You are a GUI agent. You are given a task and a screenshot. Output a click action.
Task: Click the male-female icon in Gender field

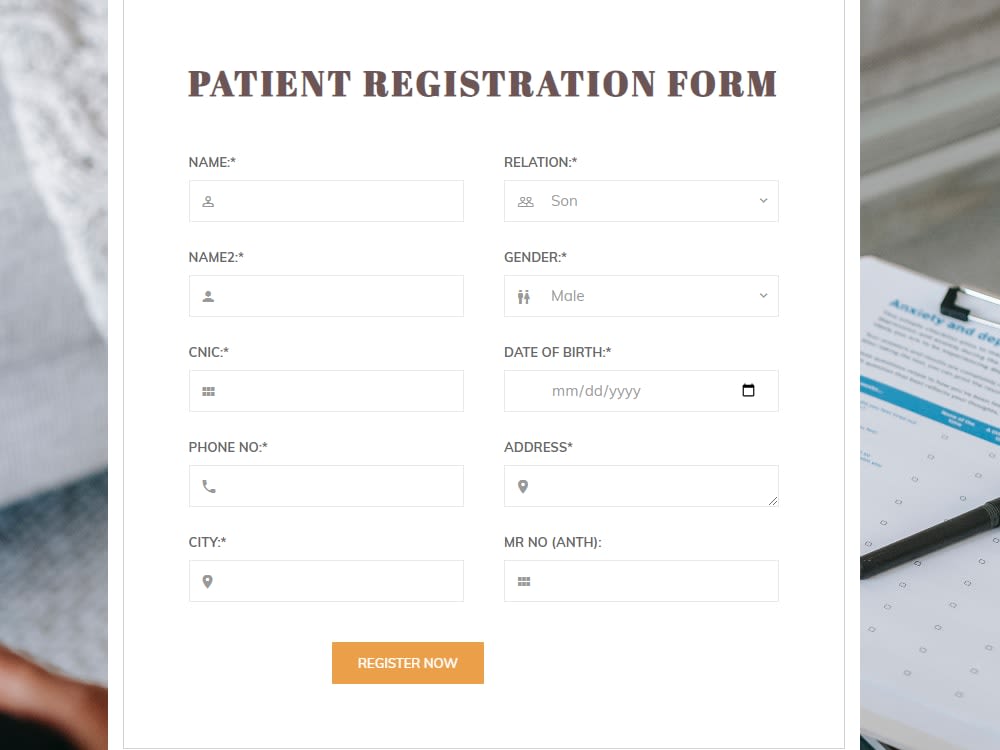[x=524, y=297]
